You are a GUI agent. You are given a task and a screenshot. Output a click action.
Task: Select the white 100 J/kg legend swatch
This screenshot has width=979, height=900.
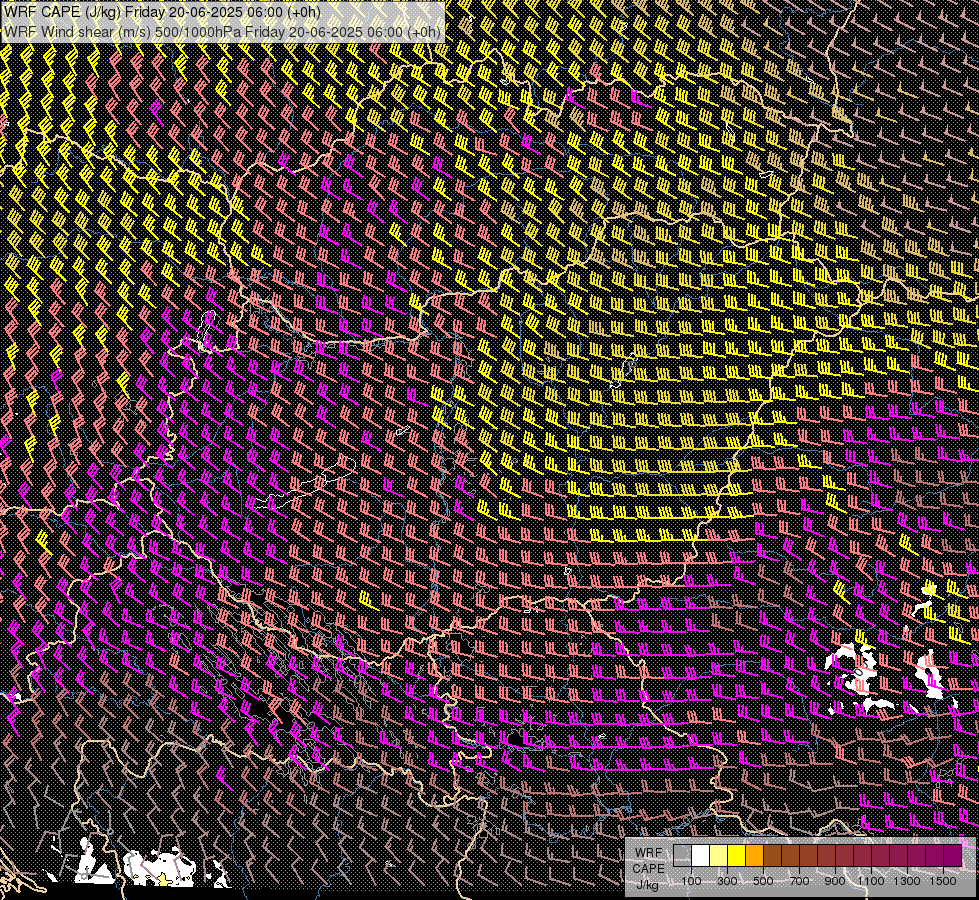click(x=701, y=856)
